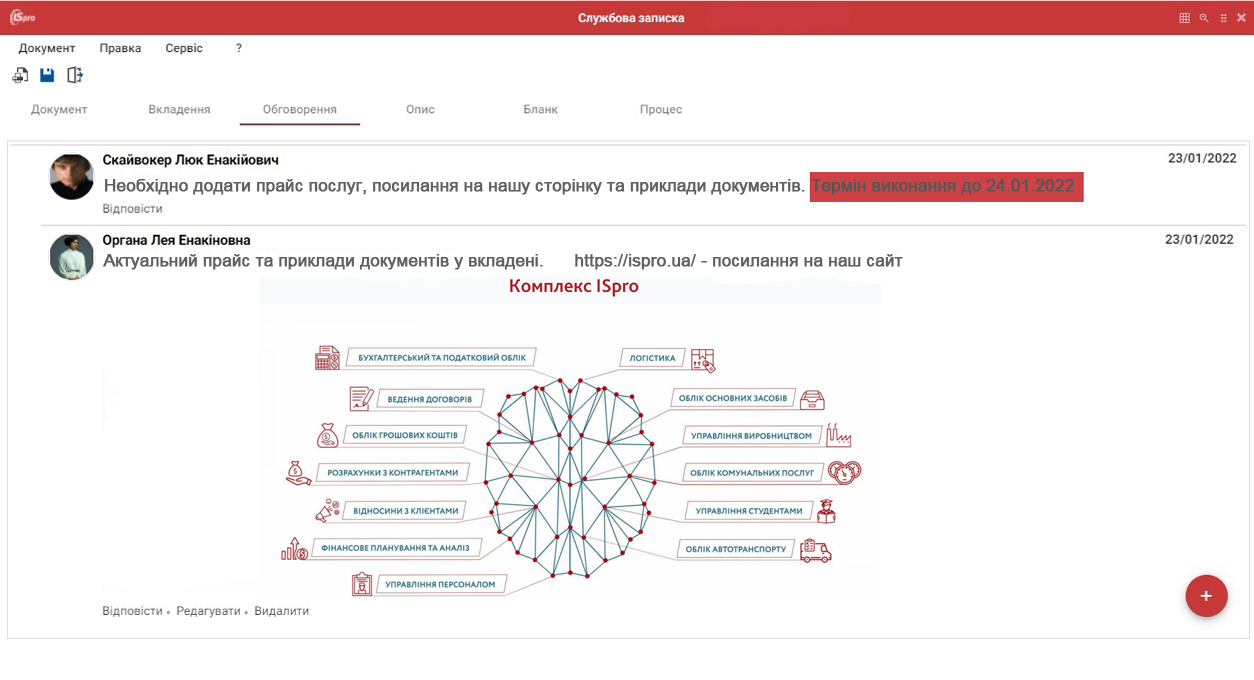Click Видалити under Органа's comment

coord(281,611)
